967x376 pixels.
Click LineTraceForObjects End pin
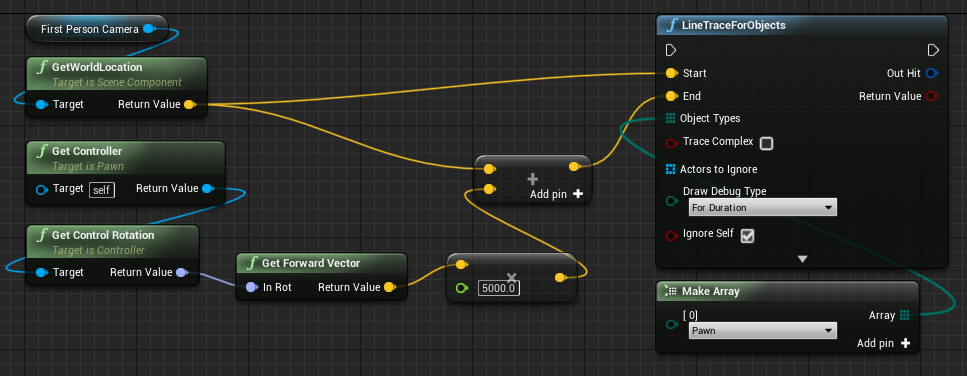[x=672, y=96]
